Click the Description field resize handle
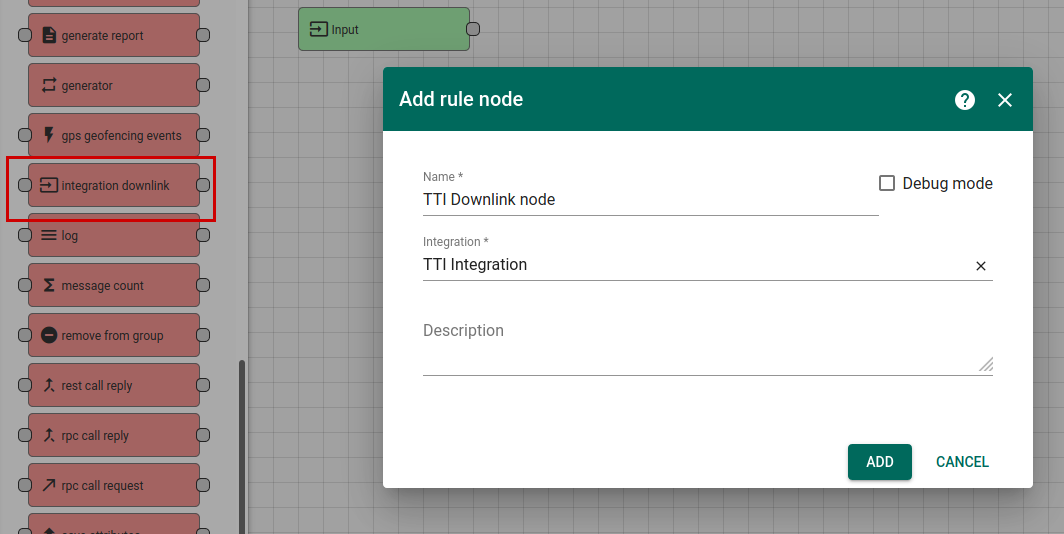1064x534 pixels. click(986, 364)
